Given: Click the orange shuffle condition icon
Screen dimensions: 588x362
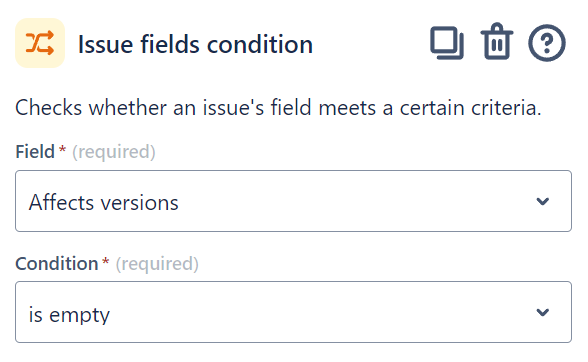Looking at the screenshot, I should (40, 43).
